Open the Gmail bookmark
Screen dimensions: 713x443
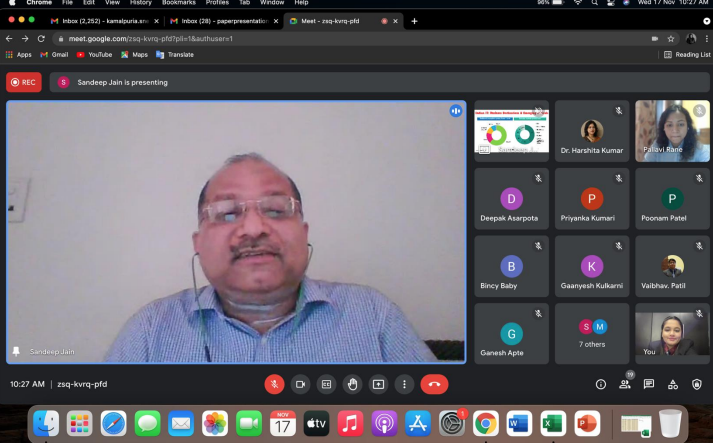54,55
